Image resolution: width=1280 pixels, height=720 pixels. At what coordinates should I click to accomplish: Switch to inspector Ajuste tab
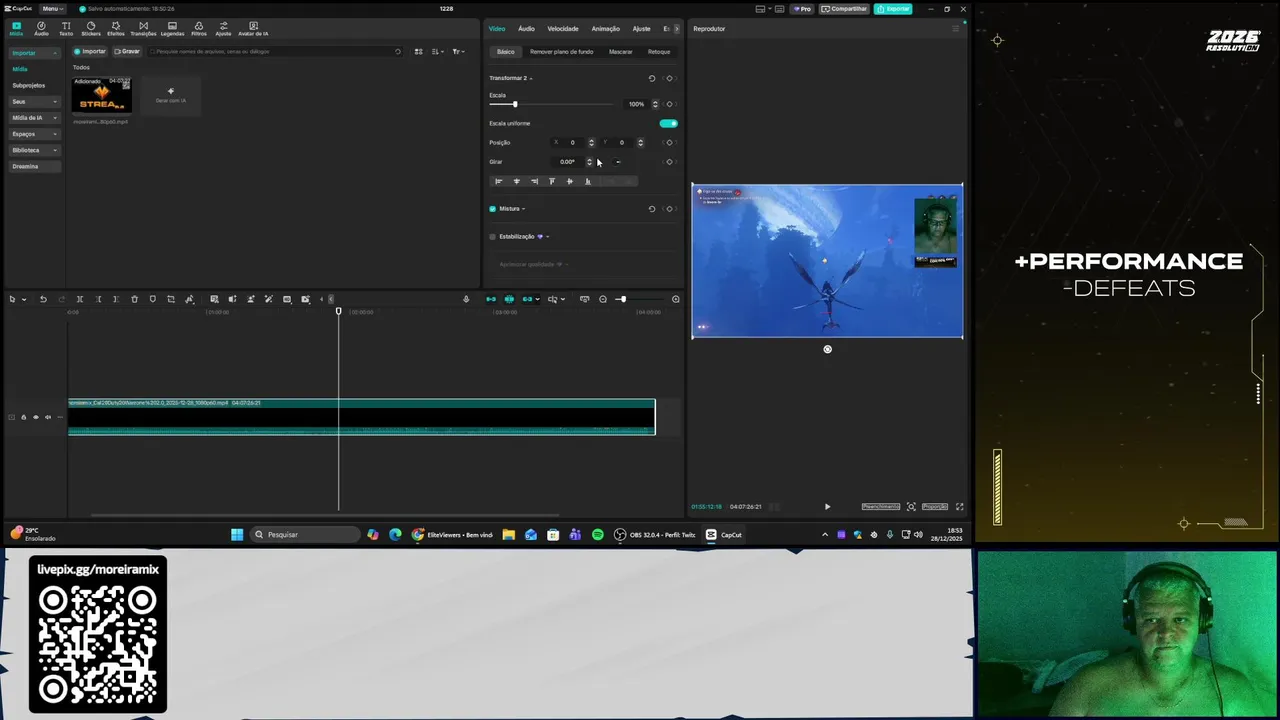click(642, 29)
